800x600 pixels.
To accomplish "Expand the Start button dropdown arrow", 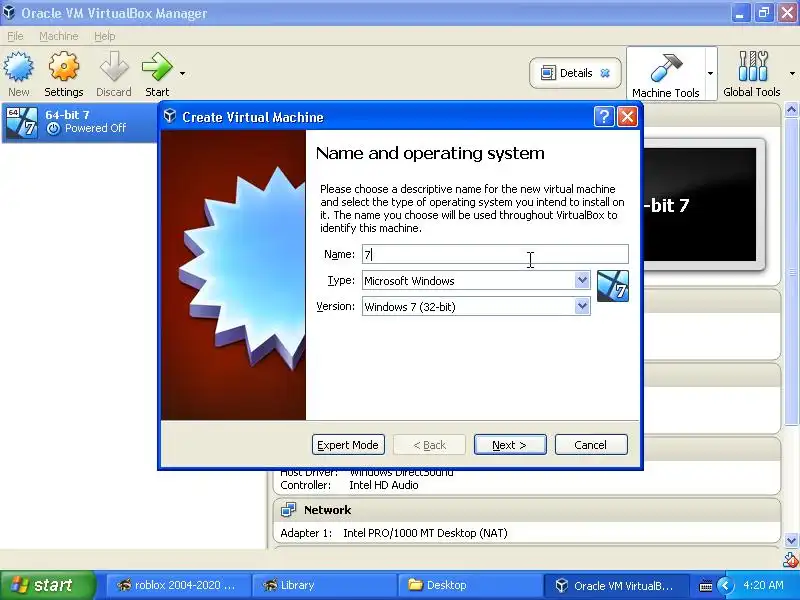I will pyautogui.click(x=183, y=73).
